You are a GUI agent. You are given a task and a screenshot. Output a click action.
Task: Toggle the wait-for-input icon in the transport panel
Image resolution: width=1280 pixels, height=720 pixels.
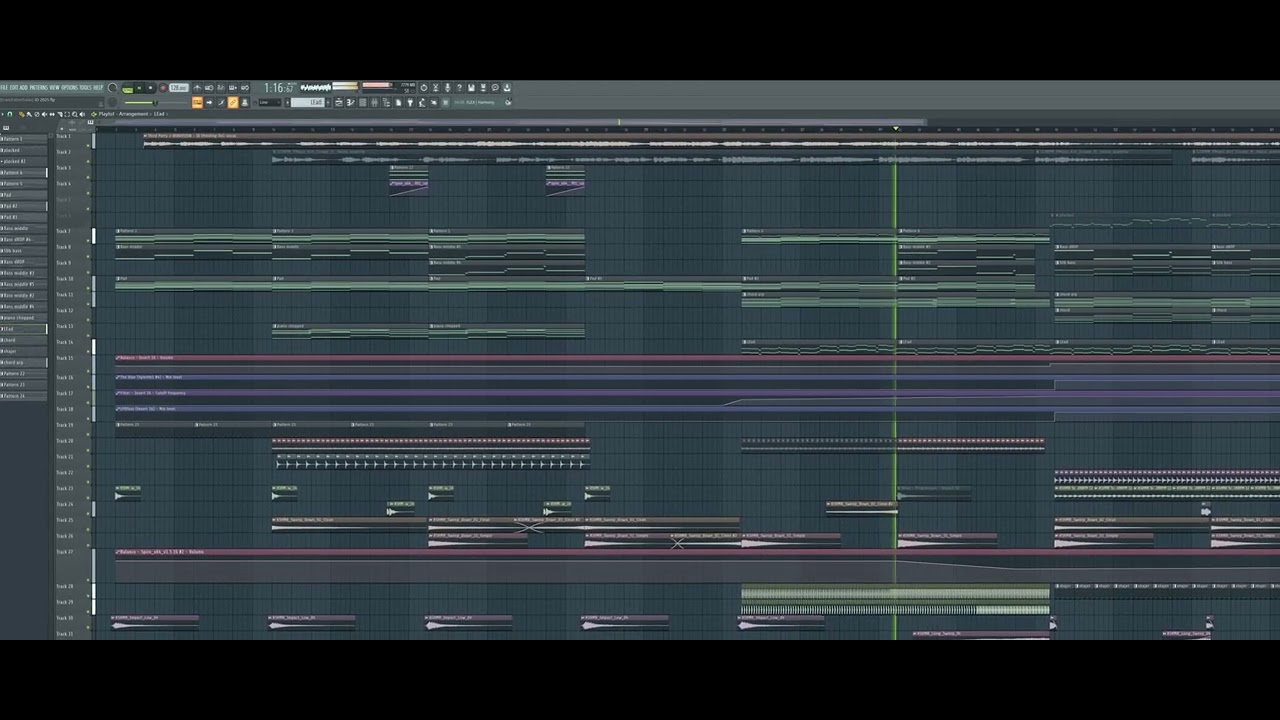(x=209, y=88)
